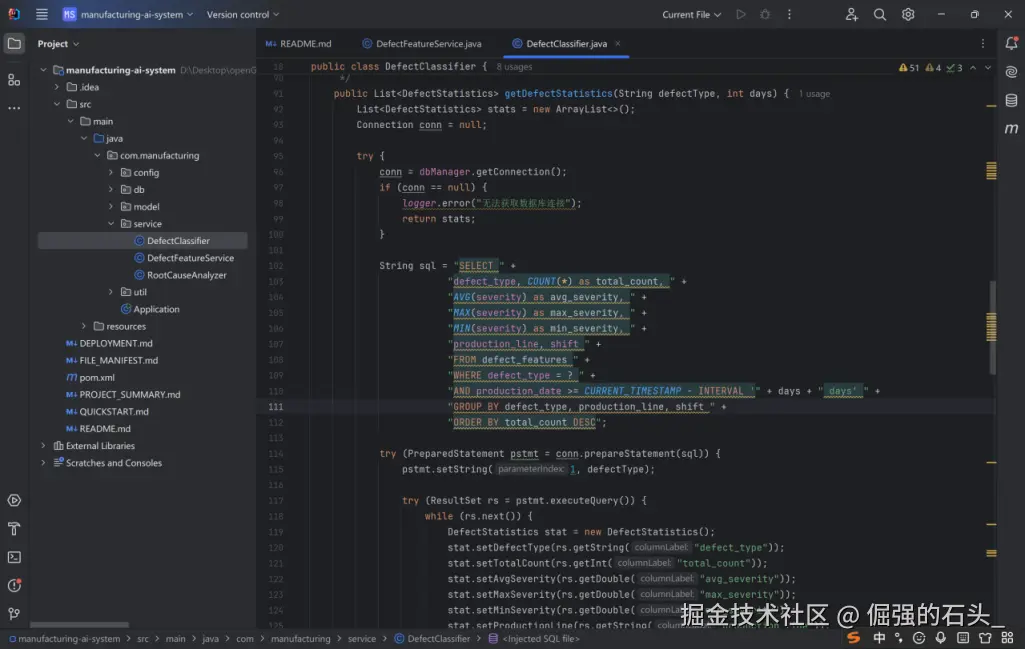Open the Current File run configuration dropdown
1025x649 pixels.
pyautogui.click(x=692, y=15)
